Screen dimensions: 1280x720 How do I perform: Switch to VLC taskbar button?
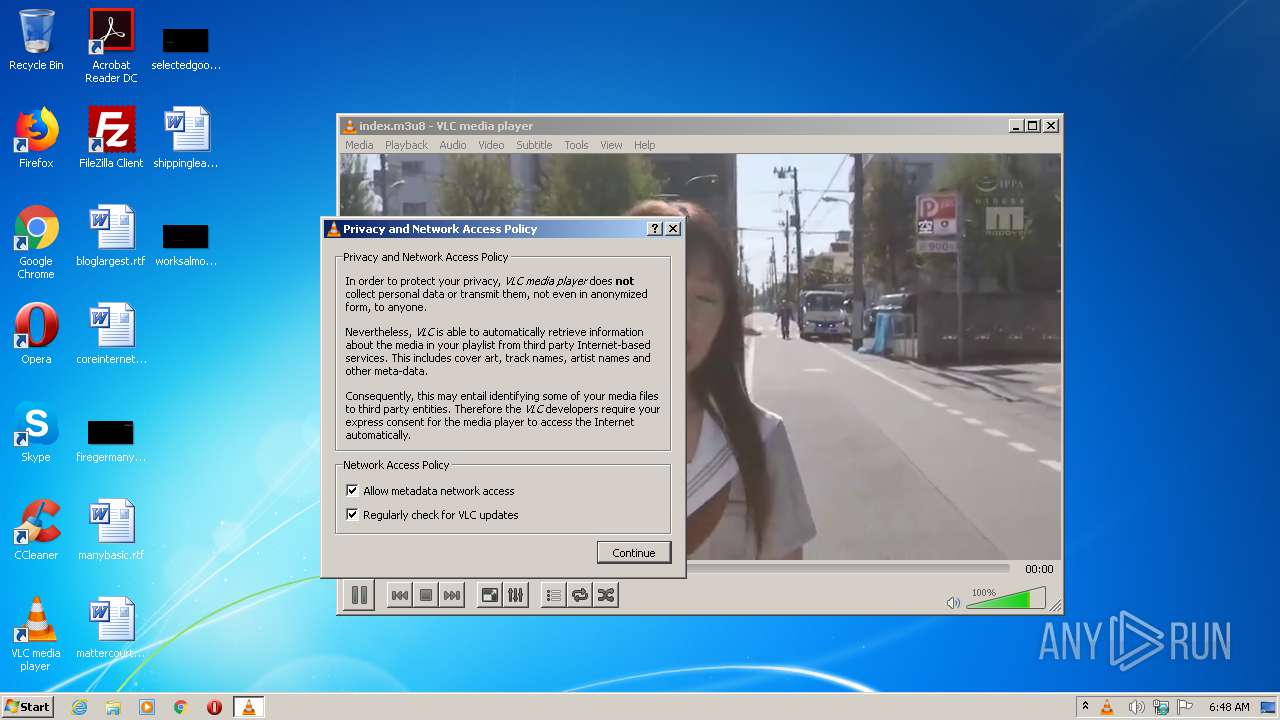(248, 707)
